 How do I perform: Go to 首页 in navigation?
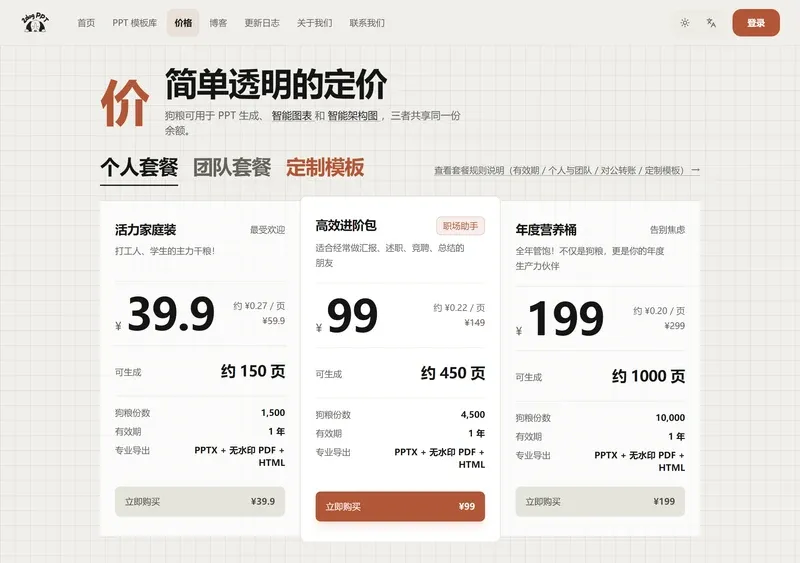point(86,23)
